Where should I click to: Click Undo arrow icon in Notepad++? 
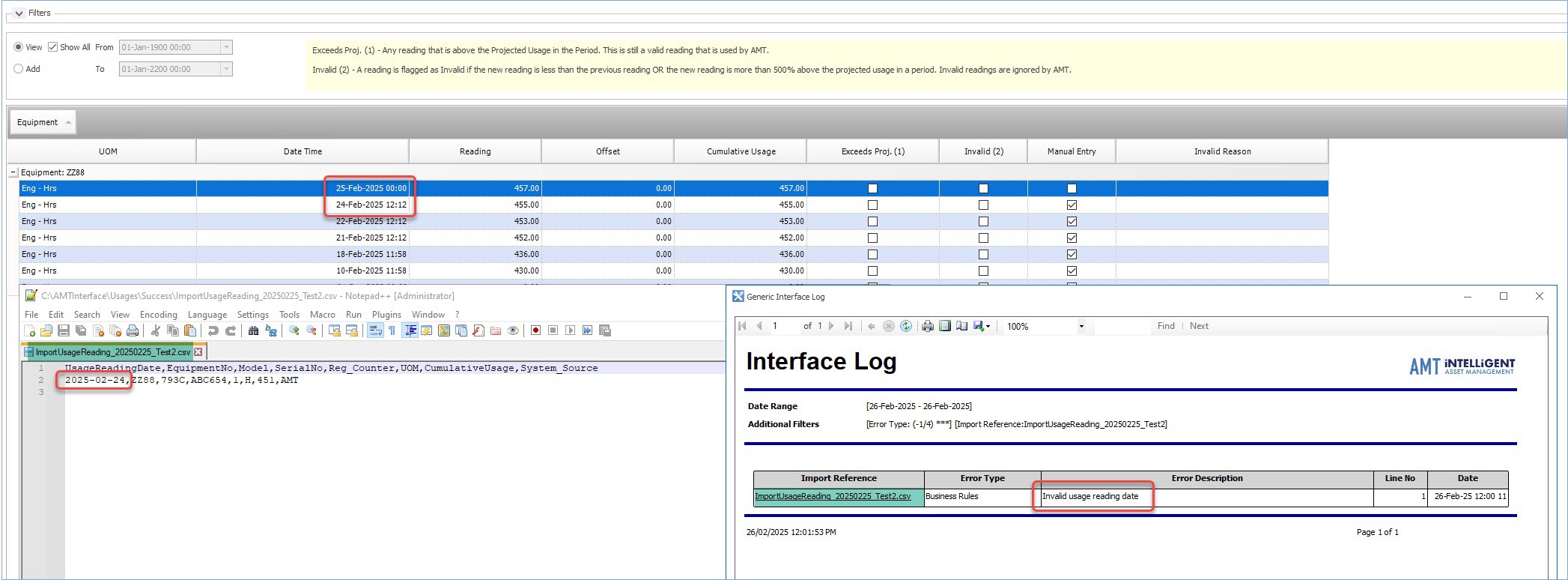click(x=213, y=330)
